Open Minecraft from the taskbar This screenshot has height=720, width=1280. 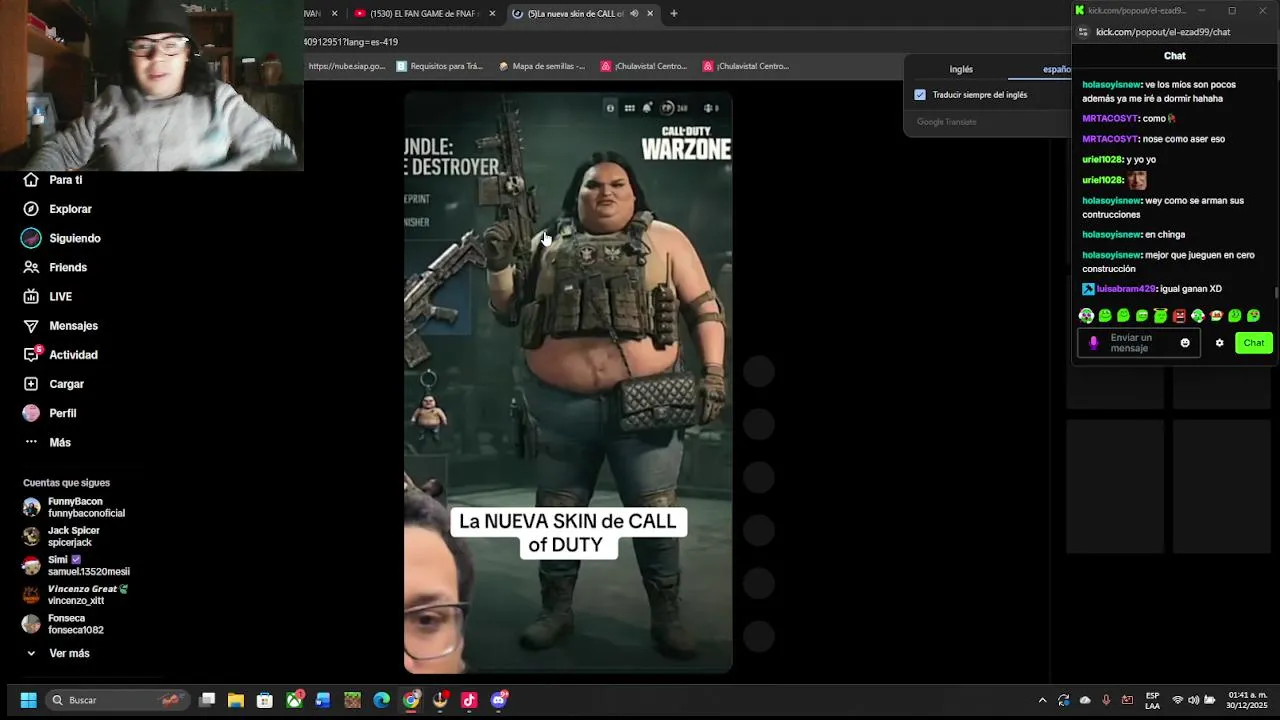[353, 700]
